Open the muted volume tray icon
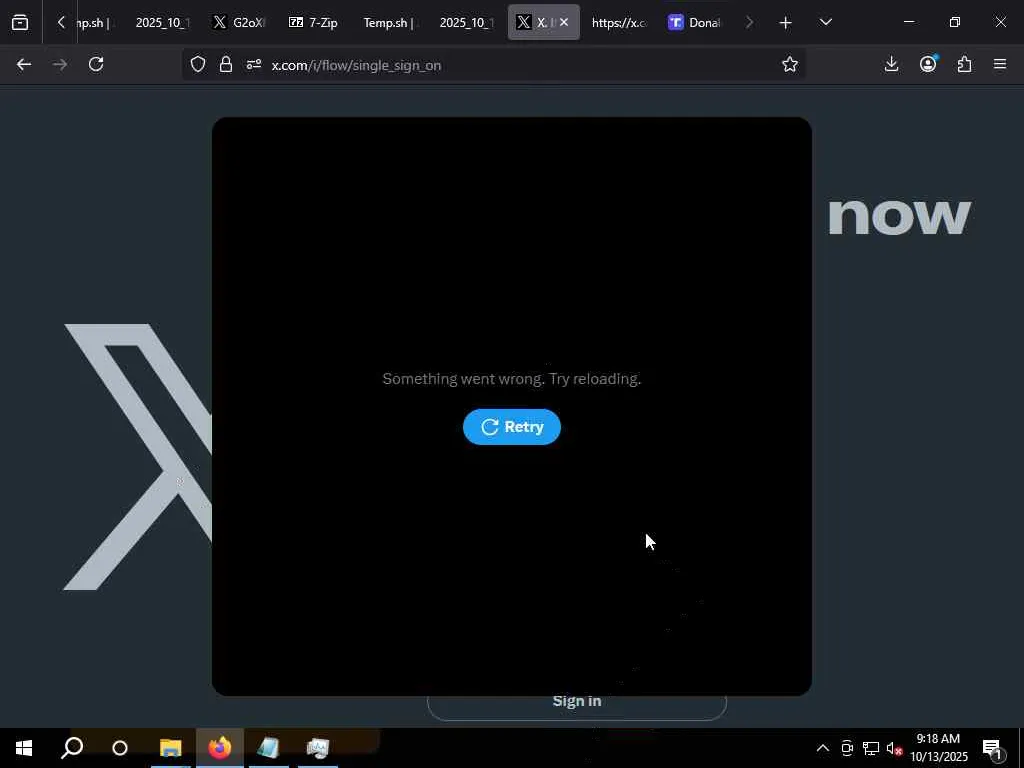 [x=894, y=748]
